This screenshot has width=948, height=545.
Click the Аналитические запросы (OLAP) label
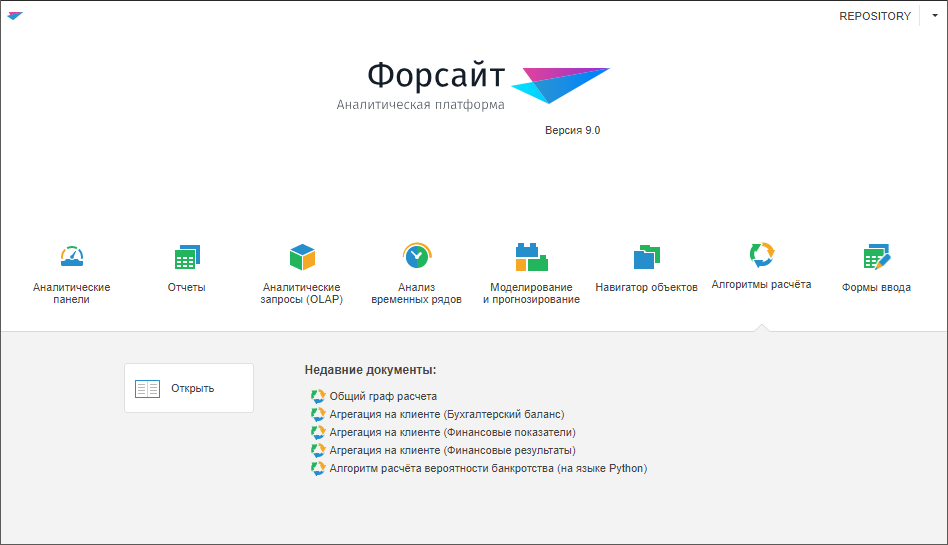coord(302,293)
